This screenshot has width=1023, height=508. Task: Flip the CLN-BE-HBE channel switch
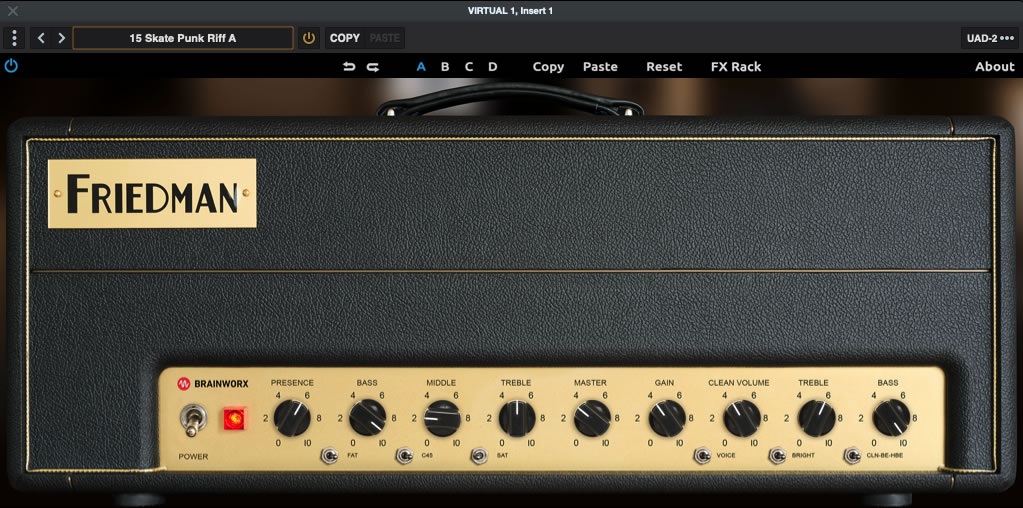coord(851,455)
